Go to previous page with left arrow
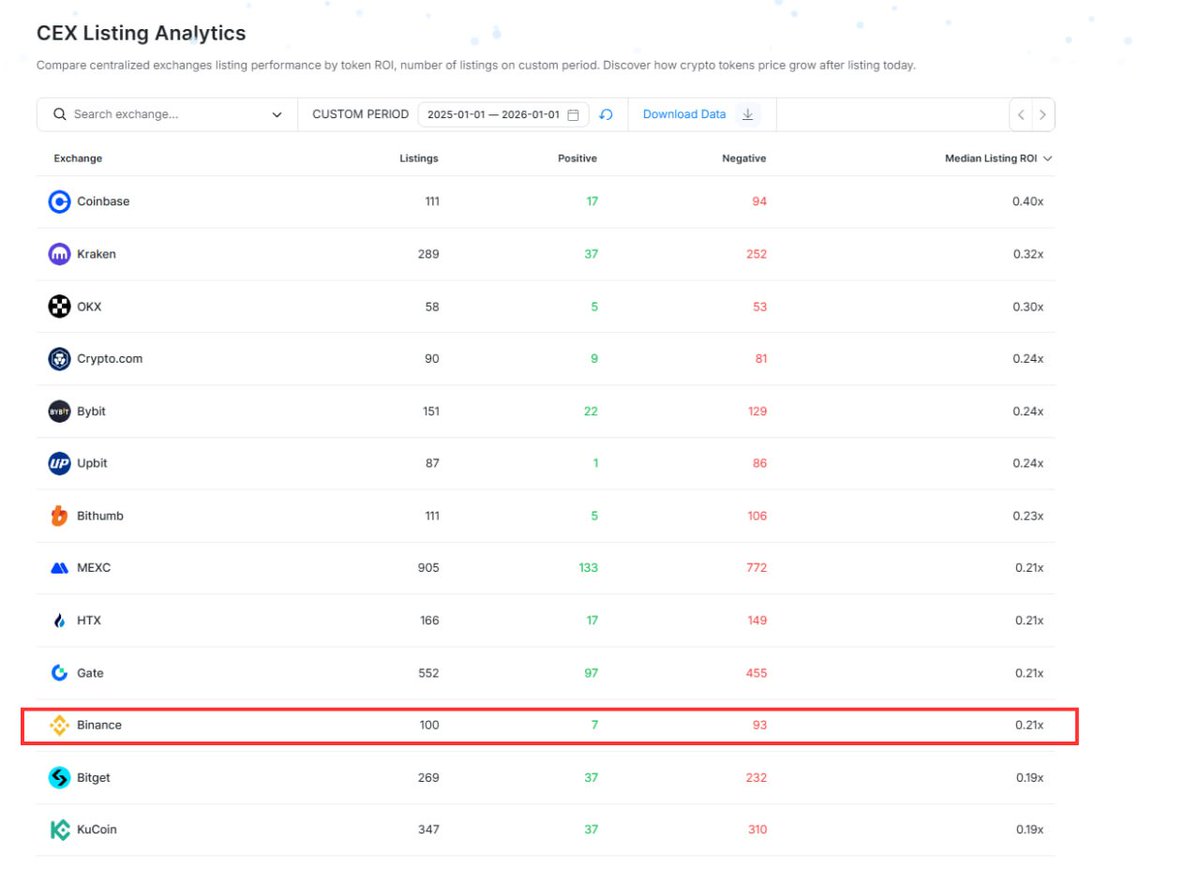1200x869 pixels. coord(1021,115)
